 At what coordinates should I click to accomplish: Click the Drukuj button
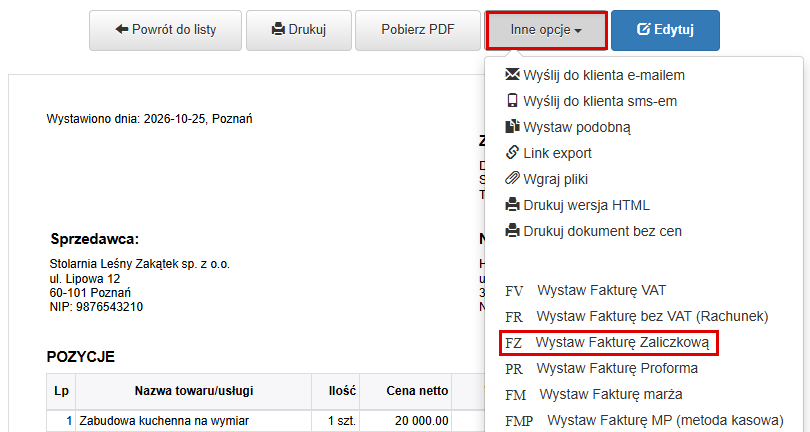coord(299,30)
